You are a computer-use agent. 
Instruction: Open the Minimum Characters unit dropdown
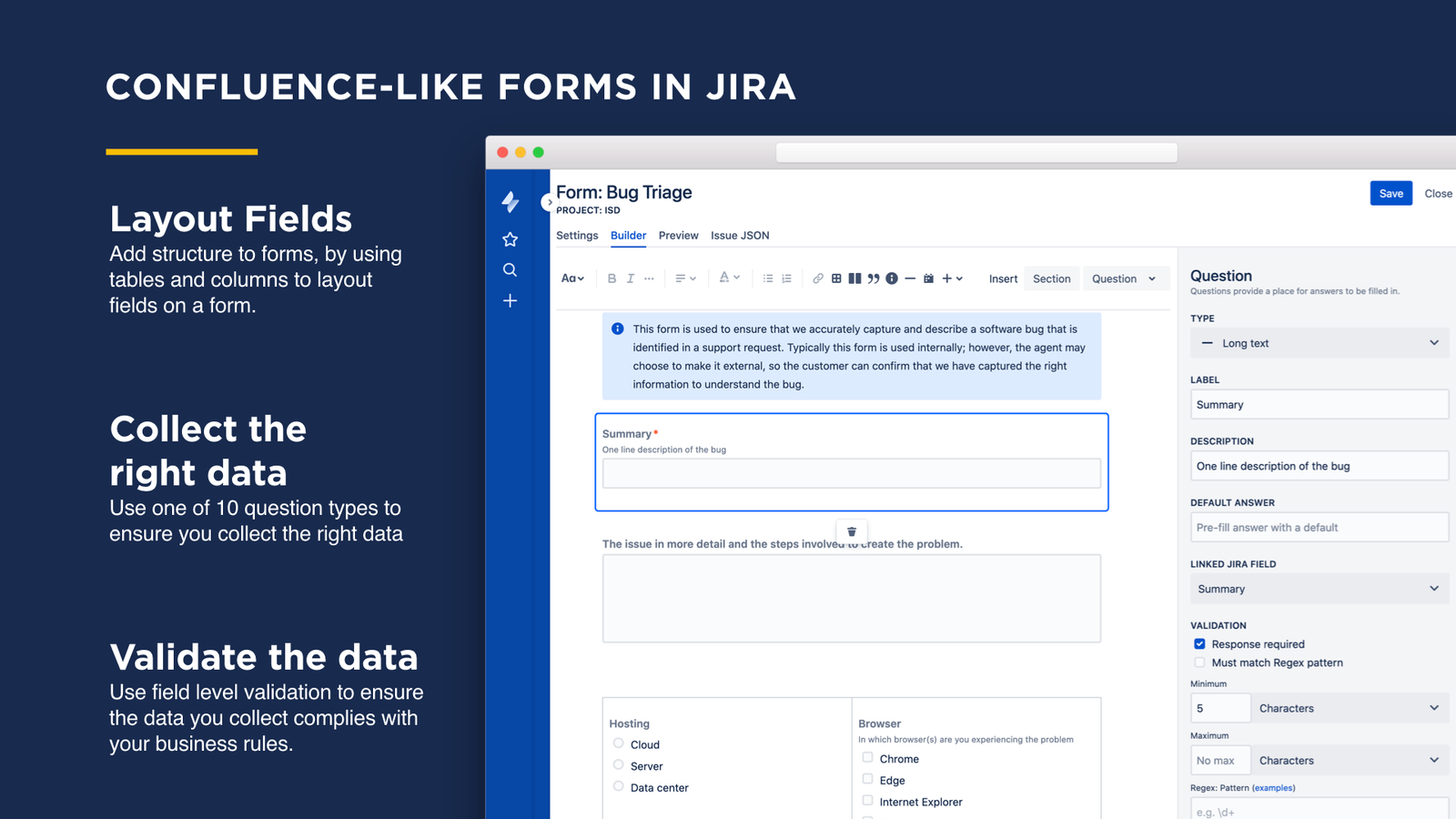click(1350, 708)
